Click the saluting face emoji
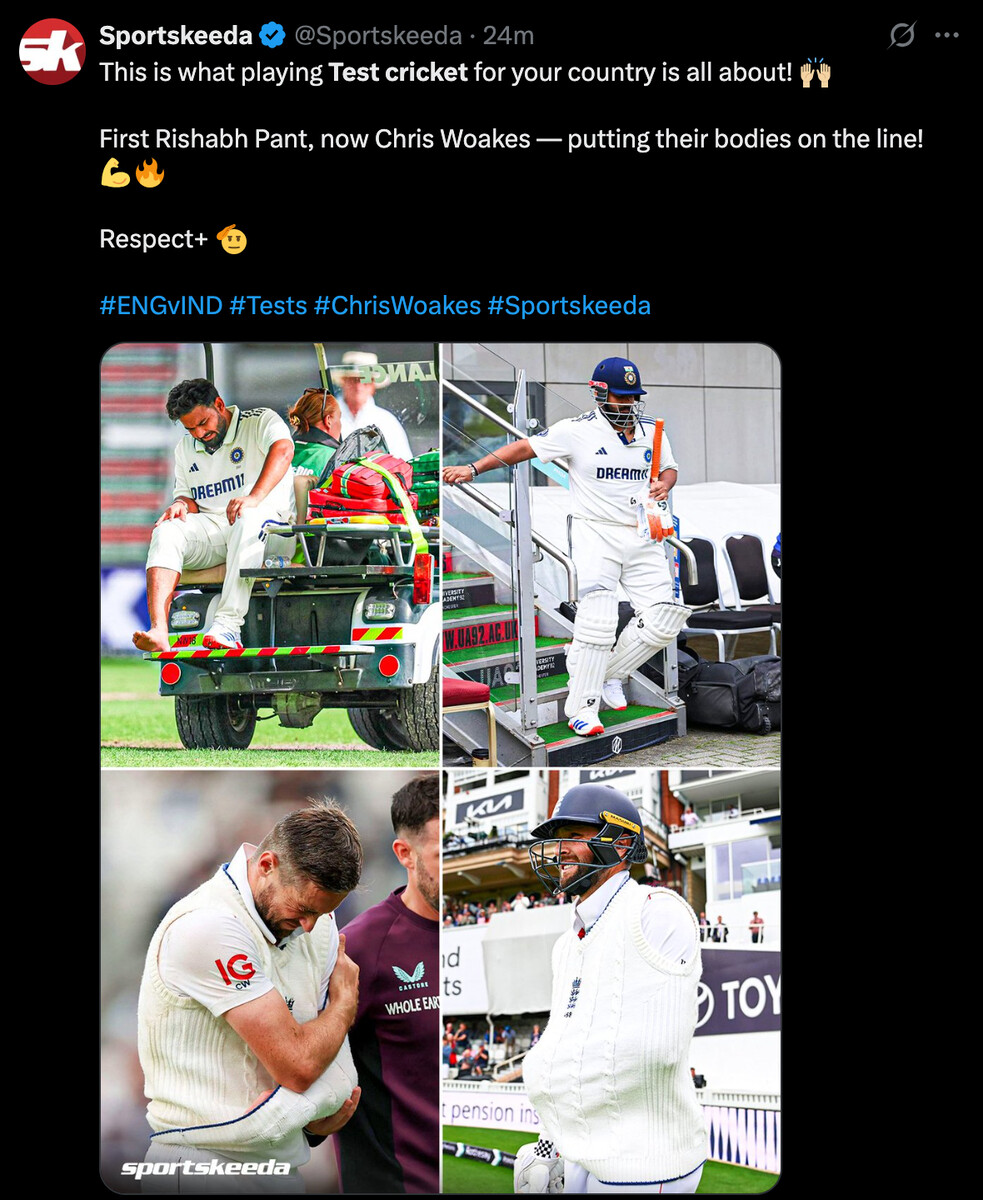 click(x=231, y=239)
